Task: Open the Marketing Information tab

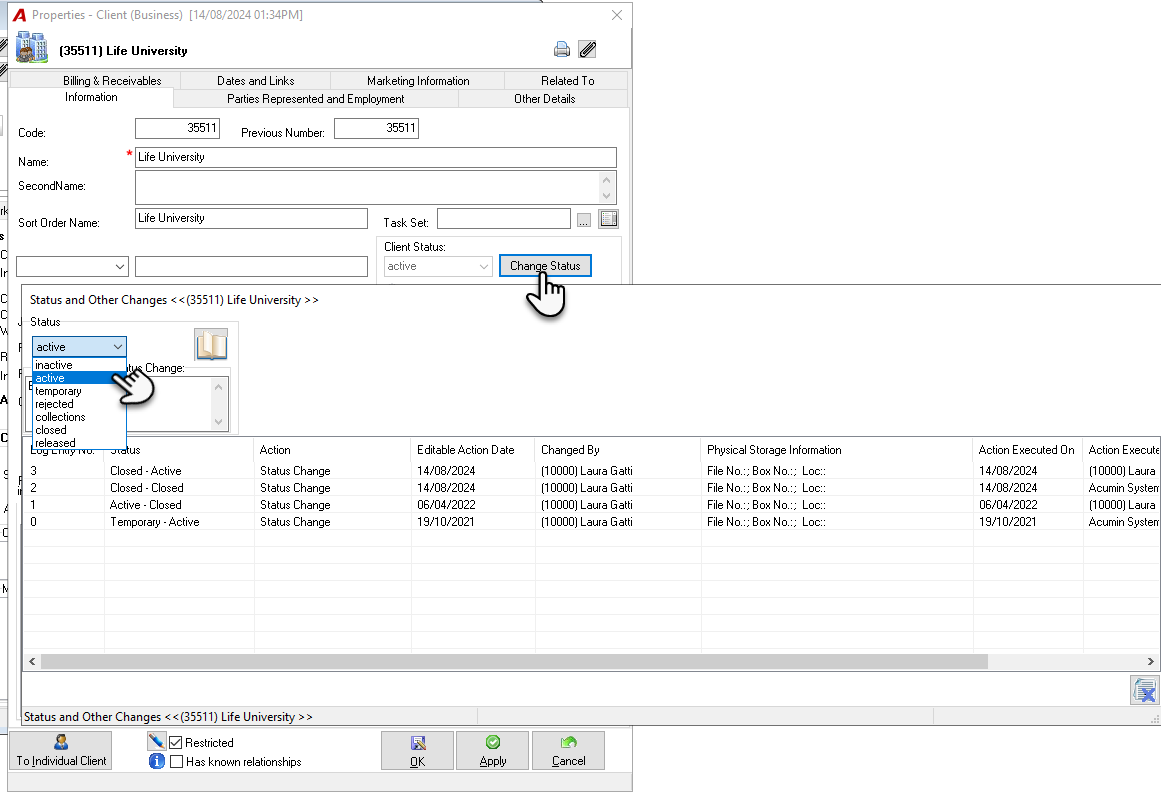Action: click(x=418, y=81)
